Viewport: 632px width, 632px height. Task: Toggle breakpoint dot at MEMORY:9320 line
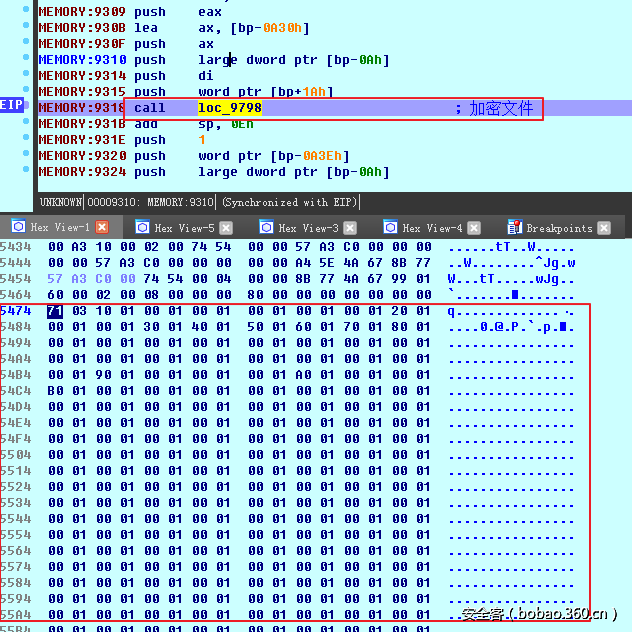click(27, 156)
